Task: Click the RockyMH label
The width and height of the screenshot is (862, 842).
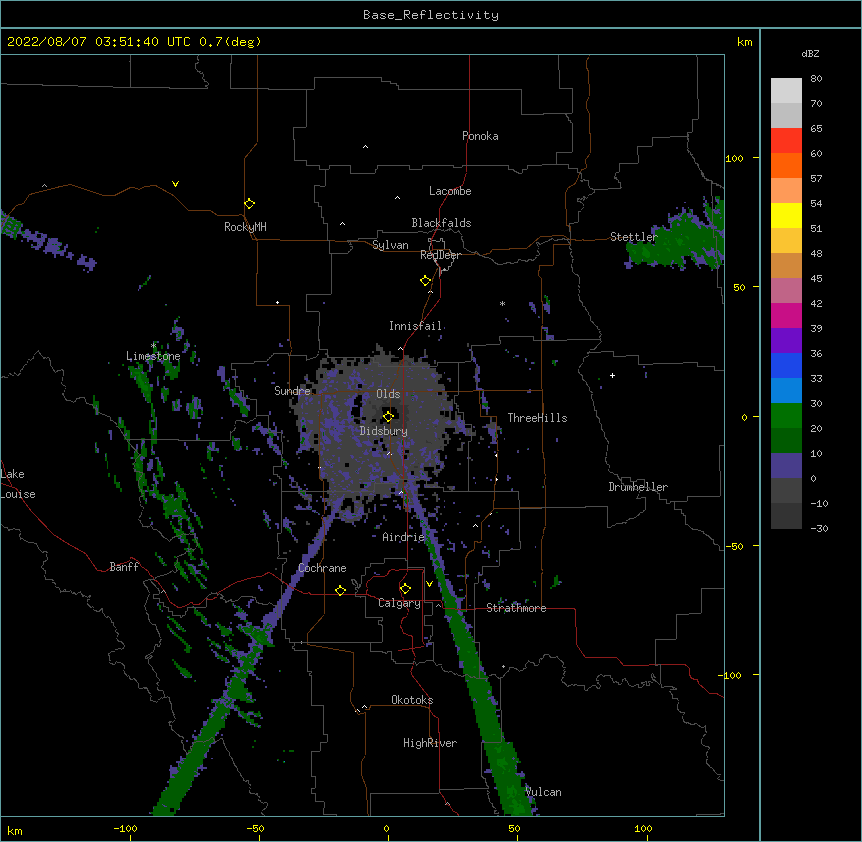Action: [245, 226]
